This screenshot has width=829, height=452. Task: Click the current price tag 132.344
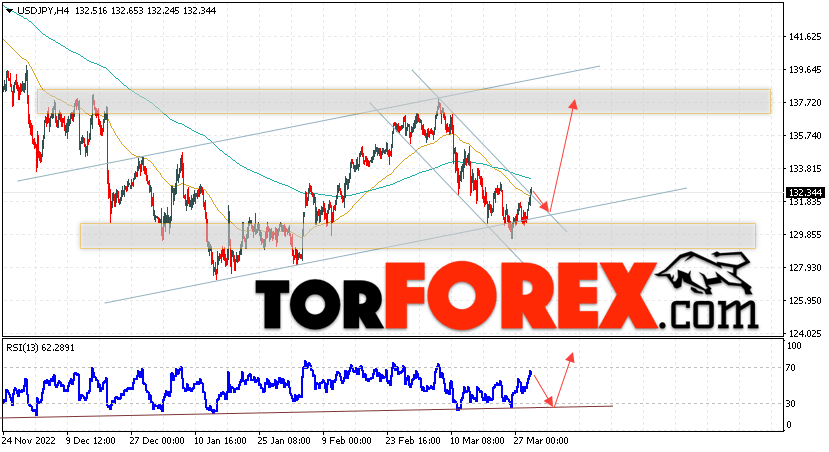[804, 193]
